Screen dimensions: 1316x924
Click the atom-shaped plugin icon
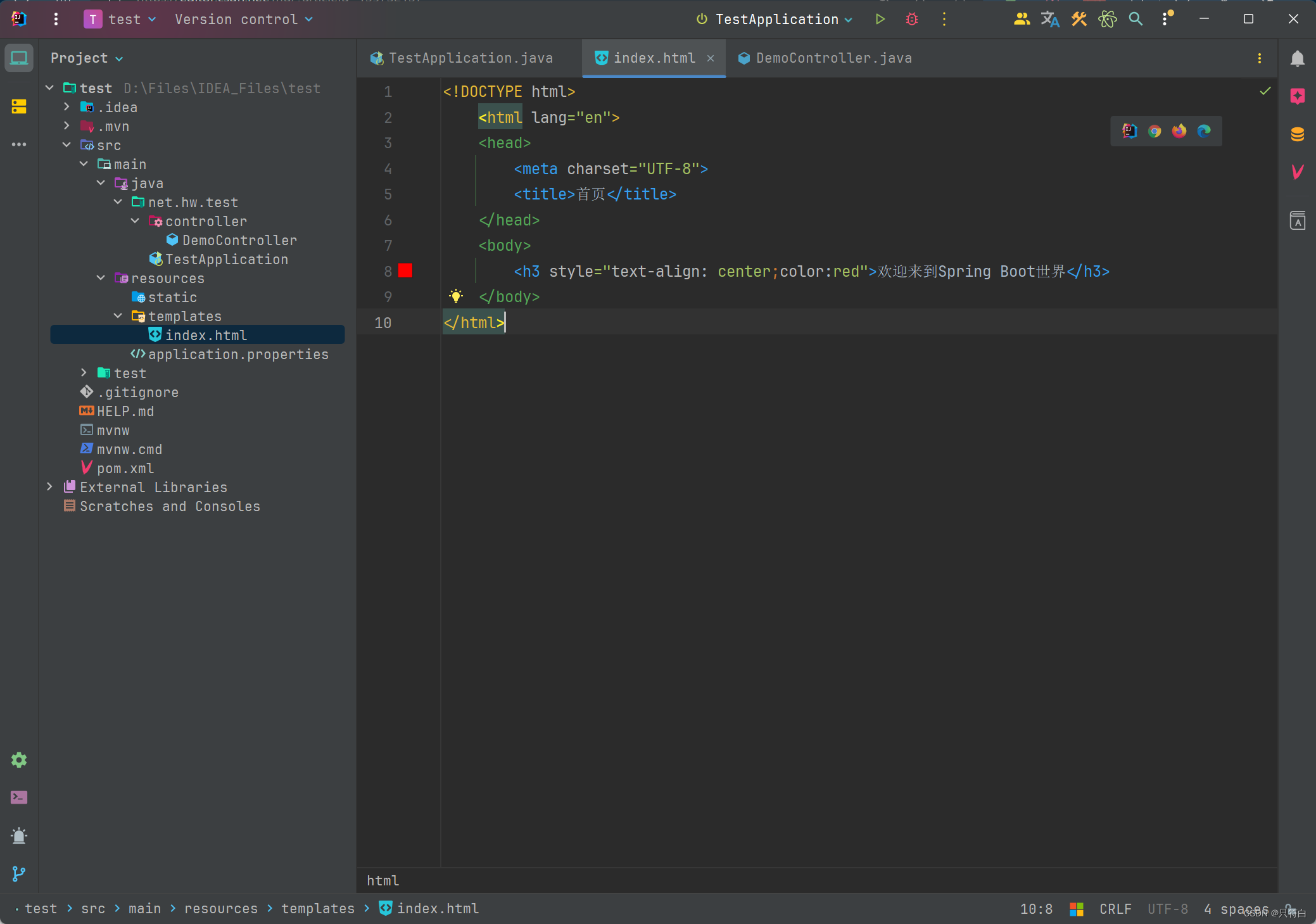(x=1107, y=20)
